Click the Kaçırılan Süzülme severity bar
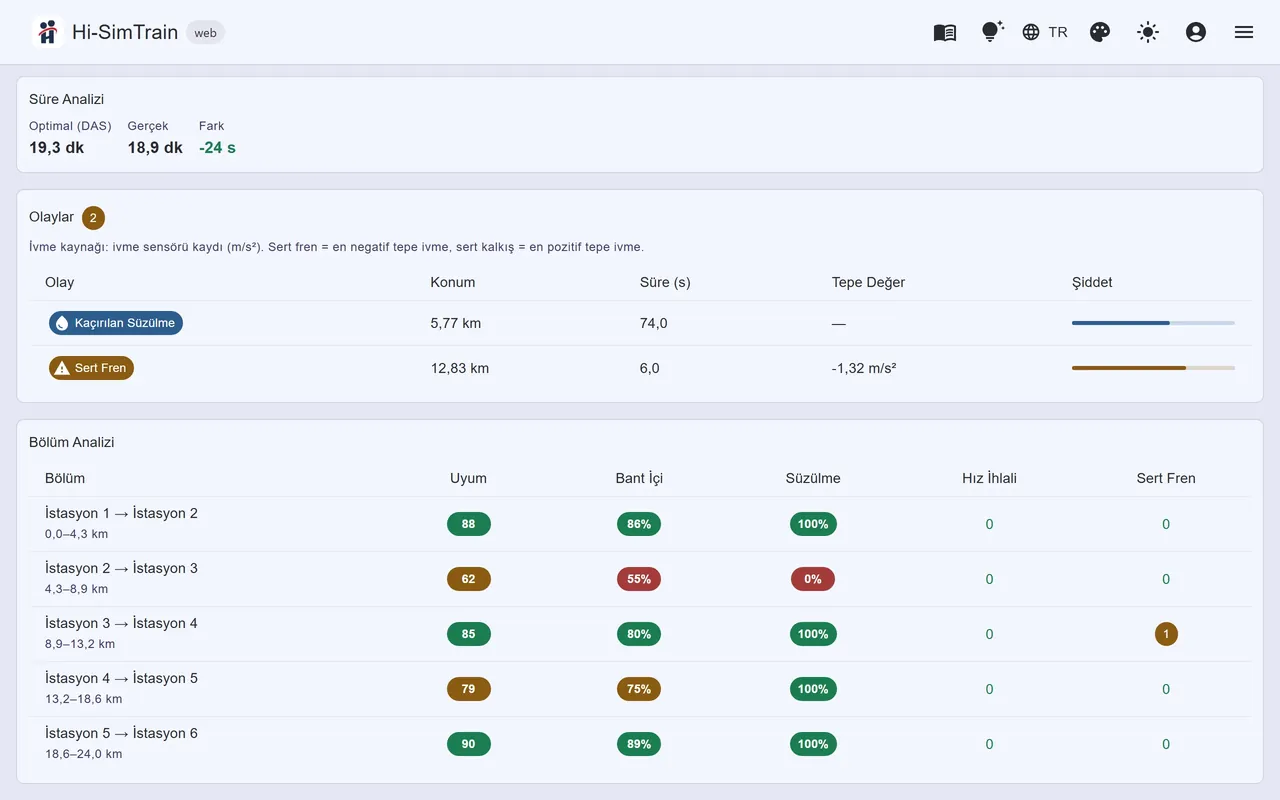The image size is (1280, 800). tap(1153, 323)
